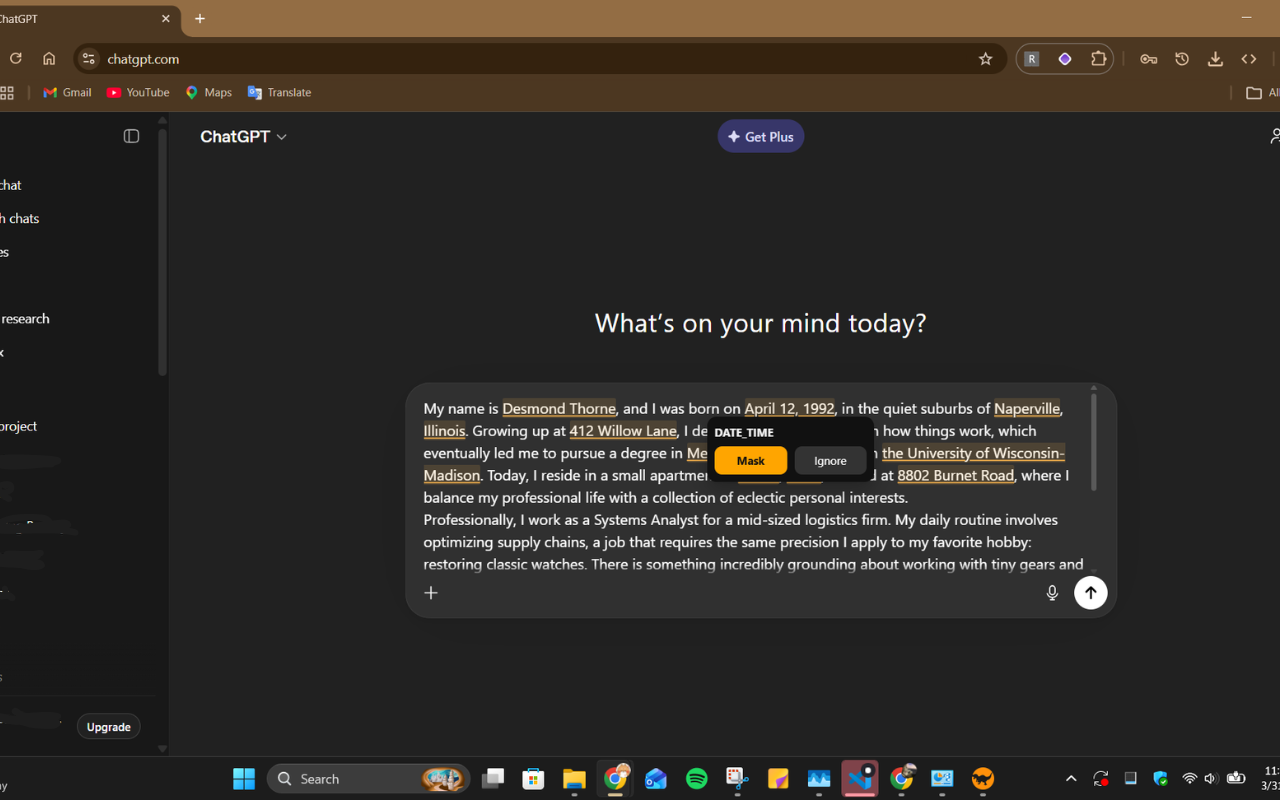Open the Extensions puzzle-piece menu
1280x800 pixels.
pyautogui.click(x=1098, y=59)
